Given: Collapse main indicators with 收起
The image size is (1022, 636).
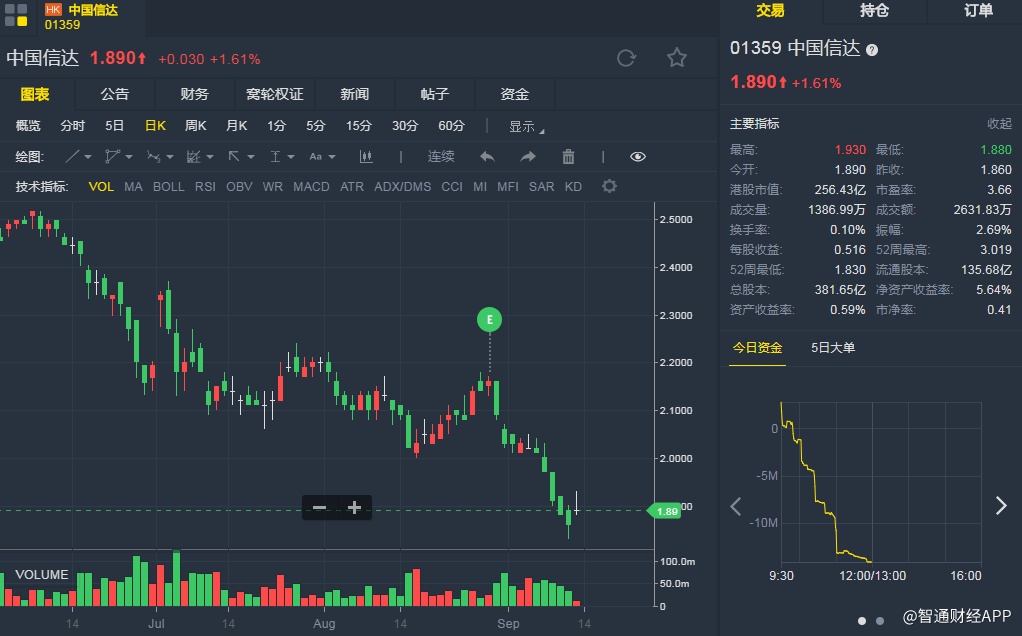Looking at the screenshot, I should point(999,124).
